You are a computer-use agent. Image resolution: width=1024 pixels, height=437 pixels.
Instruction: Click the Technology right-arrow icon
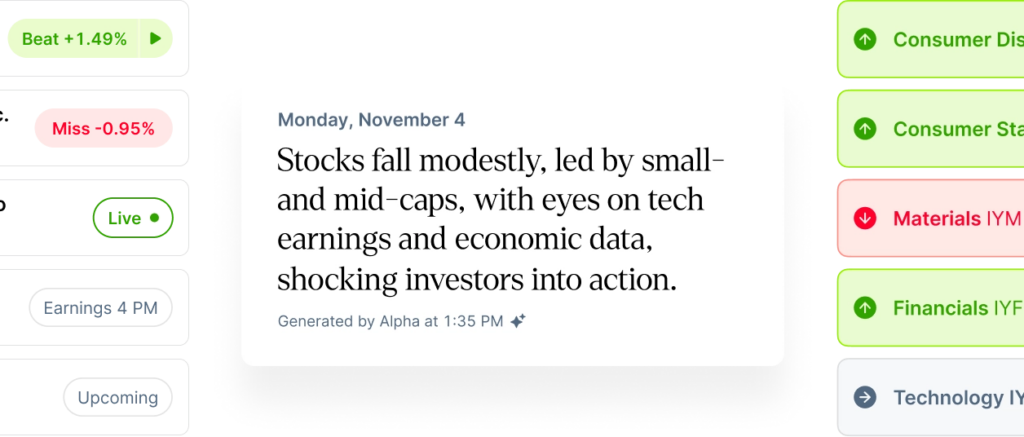pos(865,397)
